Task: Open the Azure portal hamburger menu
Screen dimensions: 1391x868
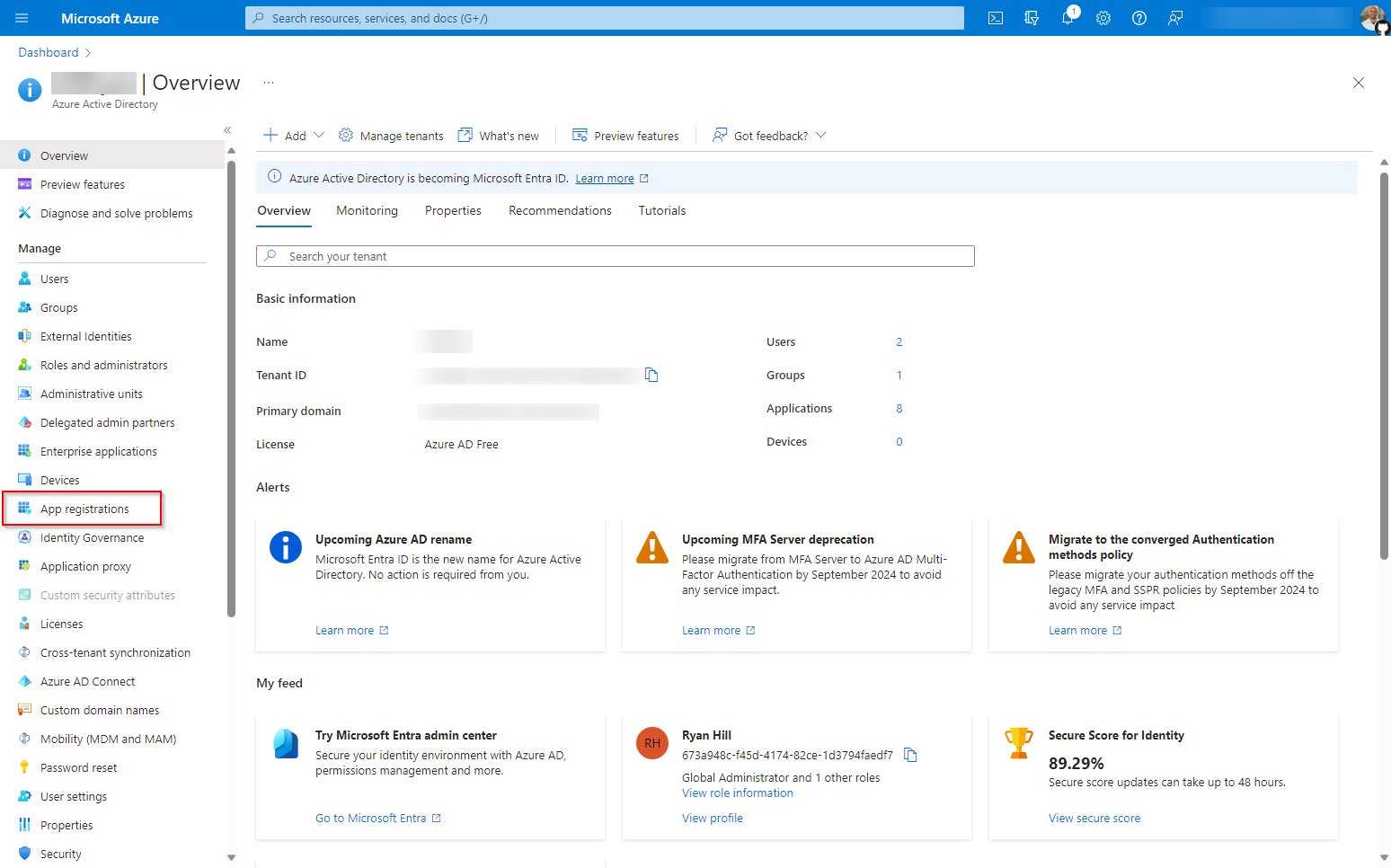Action: point(21,18)
